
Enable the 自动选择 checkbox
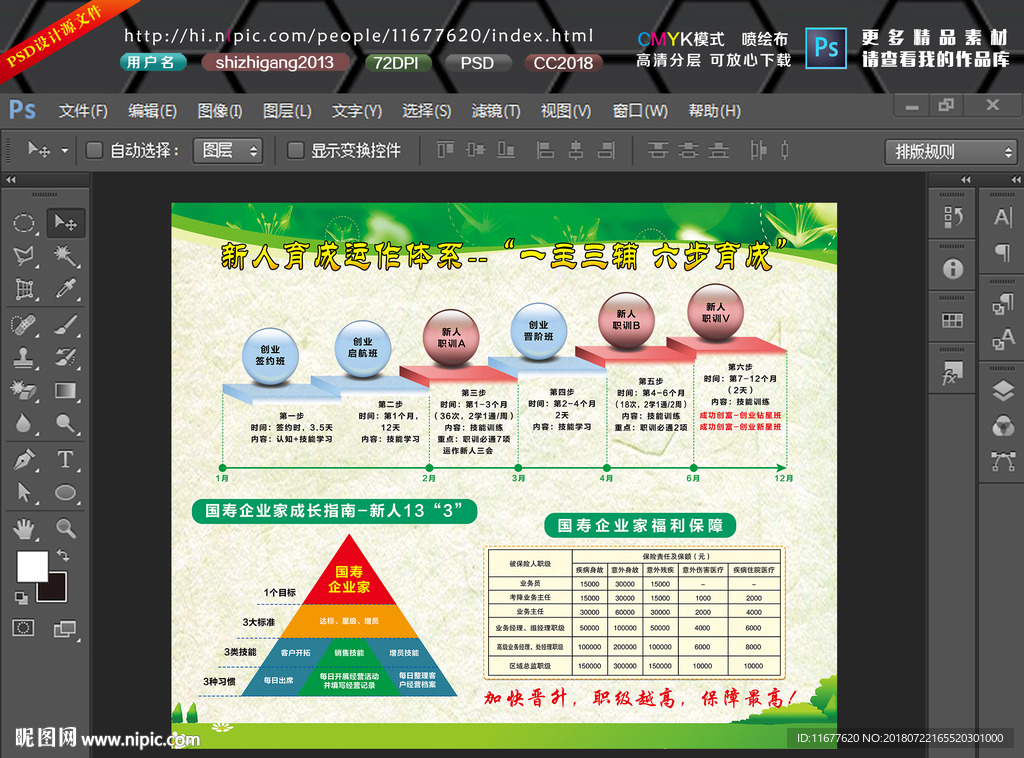point(94,151)
